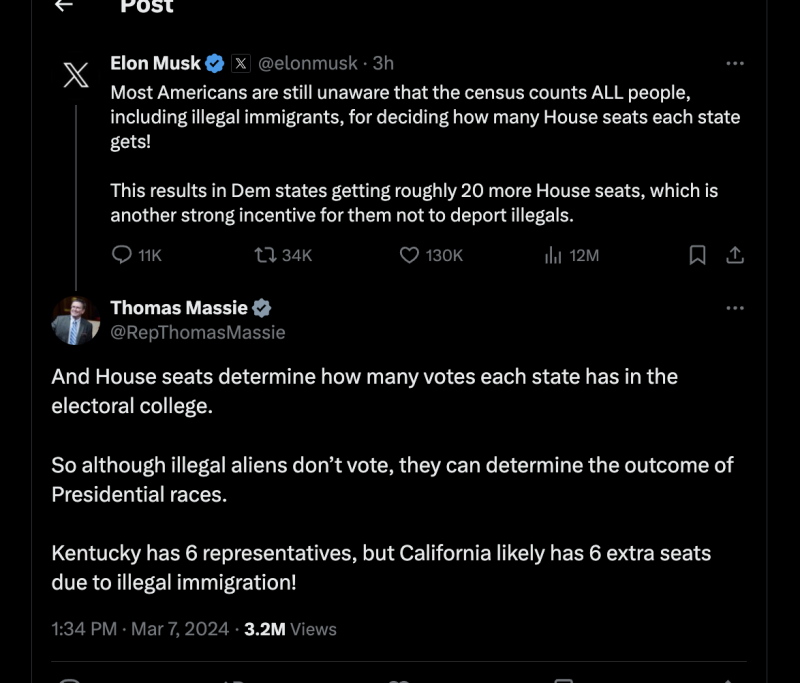Open more options on Thomas Massie's post
Image resolution: width=800 pixels, height=683 pixels.
[735, 308]
